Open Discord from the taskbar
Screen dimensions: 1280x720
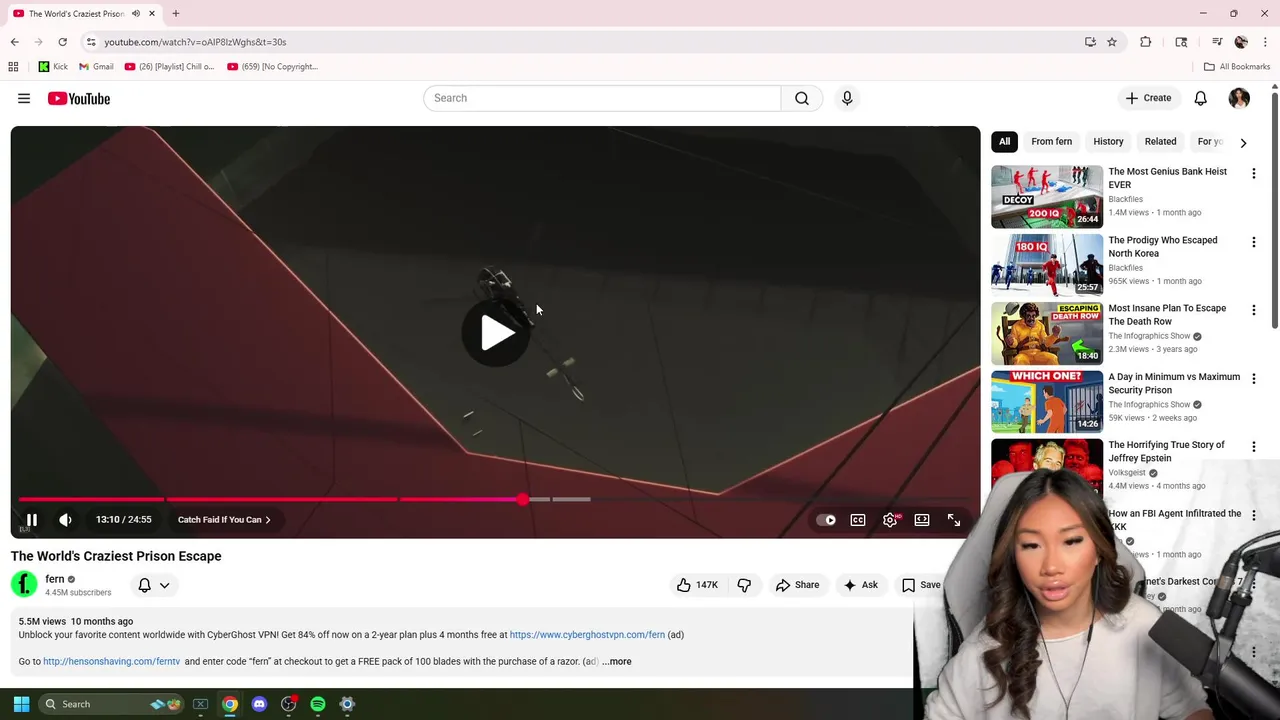tap(259, 704)
